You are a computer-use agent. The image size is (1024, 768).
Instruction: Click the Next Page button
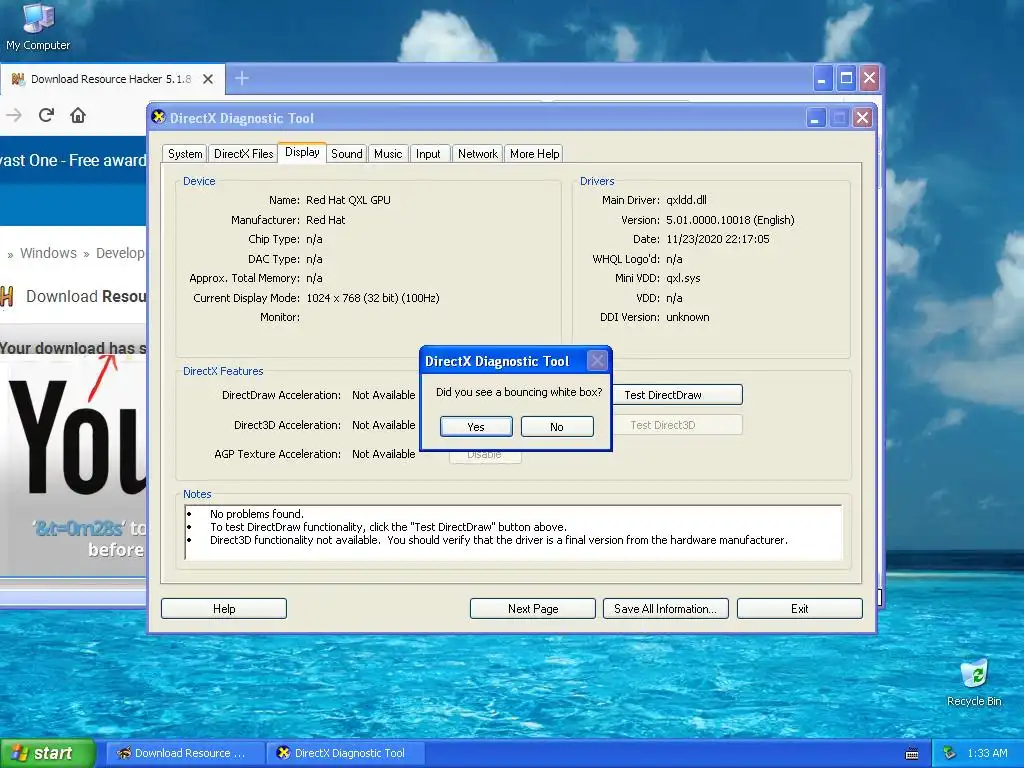click(533, 608)
